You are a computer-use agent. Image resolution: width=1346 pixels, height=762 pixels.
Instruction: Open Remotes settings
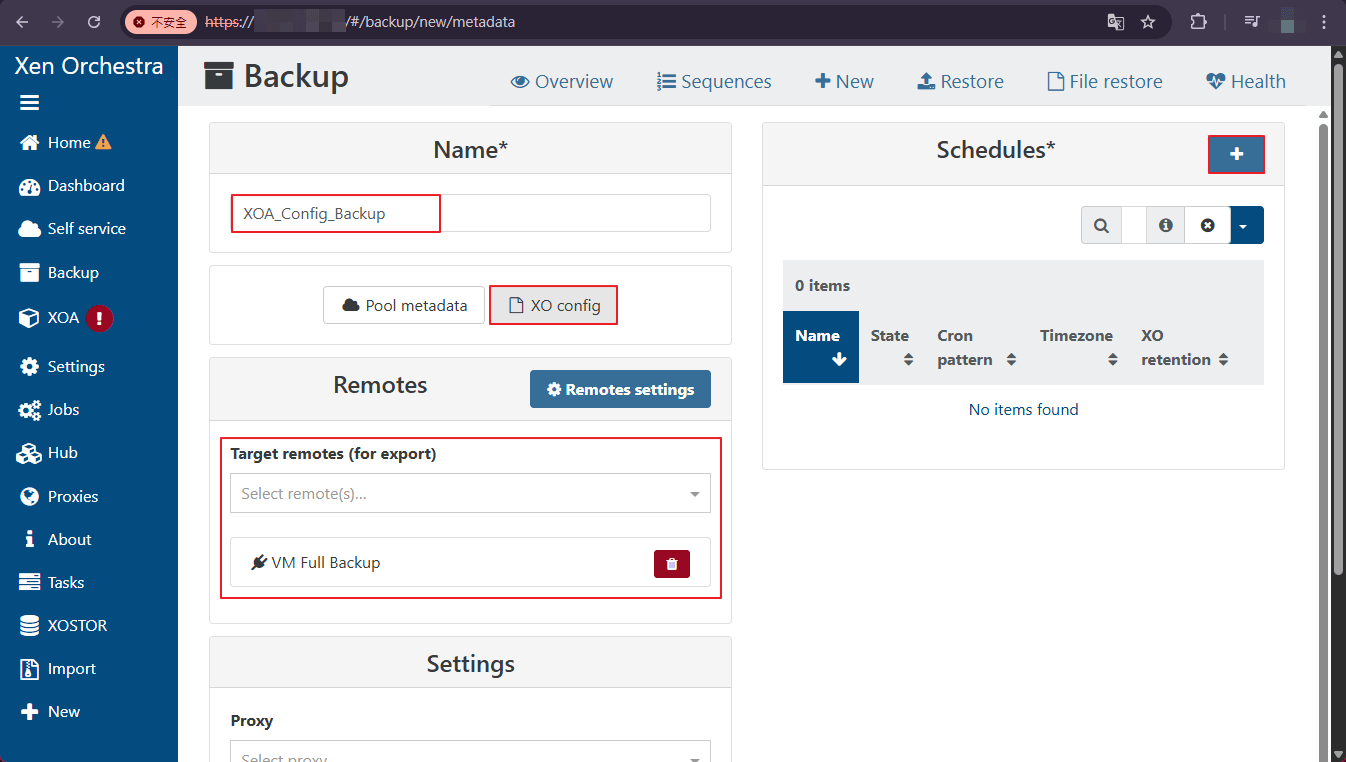coord(620,389)
